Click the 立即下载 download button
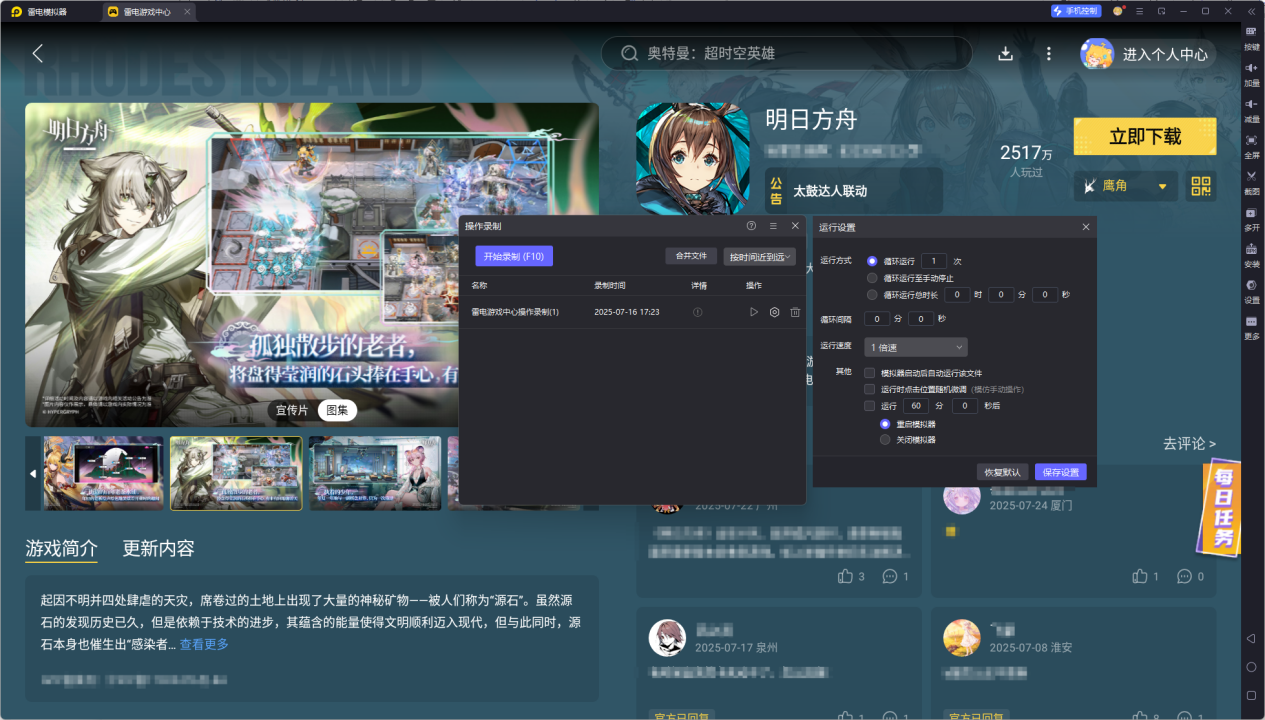The height and width of the screenshot is (720, 1265). coord(1144,137)
